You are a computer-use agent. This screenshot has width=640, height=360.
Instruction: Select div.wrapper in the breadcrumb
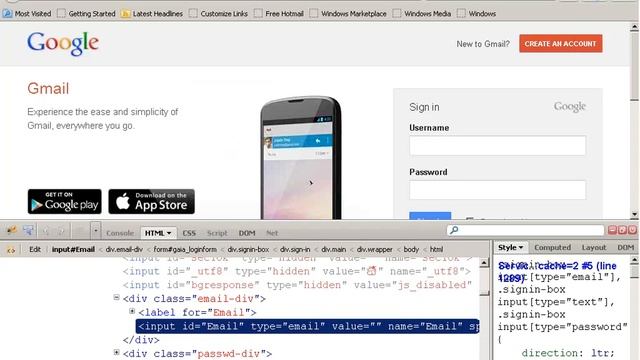point(374,249)
